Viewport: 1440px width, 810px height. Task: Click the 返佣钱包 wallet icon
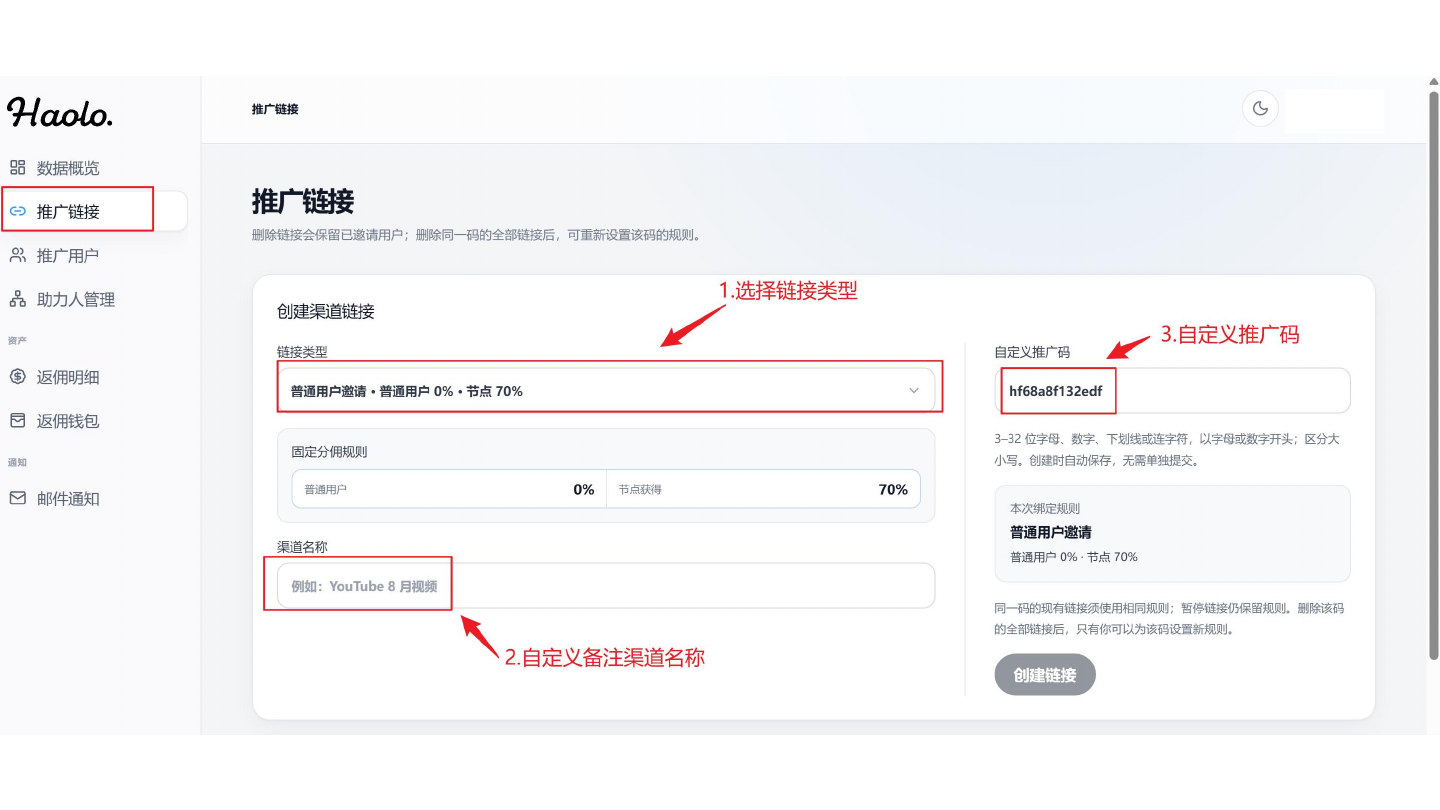(x=17, y=421)
